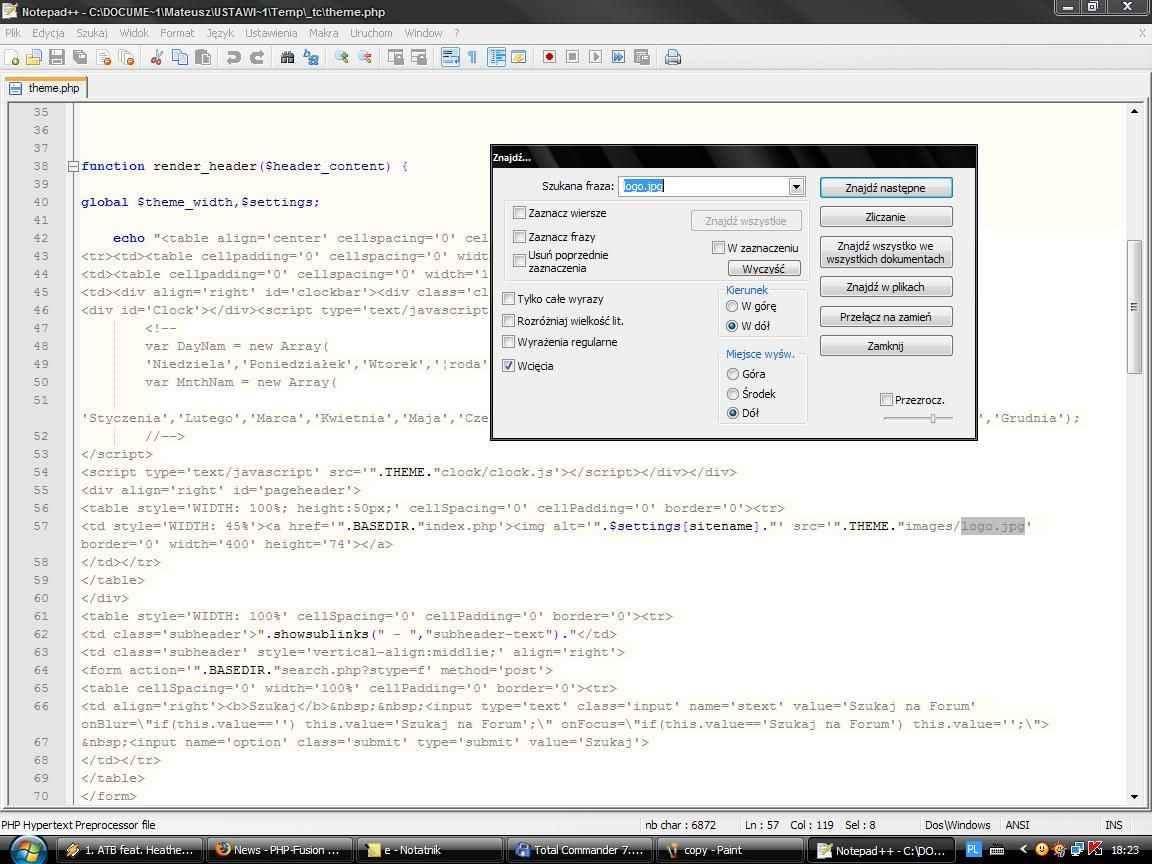Viewport: 1152px width, 864px height.
Task: Click the Zamknij button
Action: 886,345
